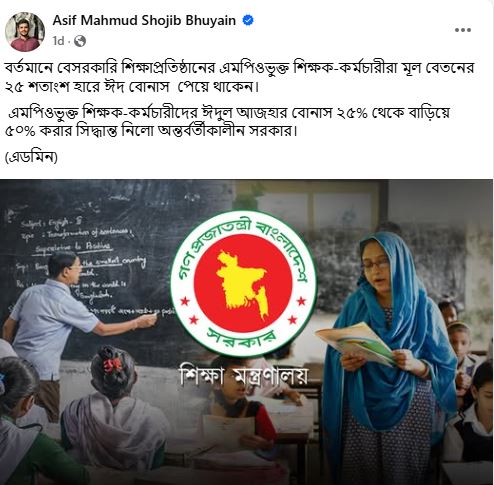Click the শিক্ষা মন্ত্রণালয় caption in image

[243, 376]
